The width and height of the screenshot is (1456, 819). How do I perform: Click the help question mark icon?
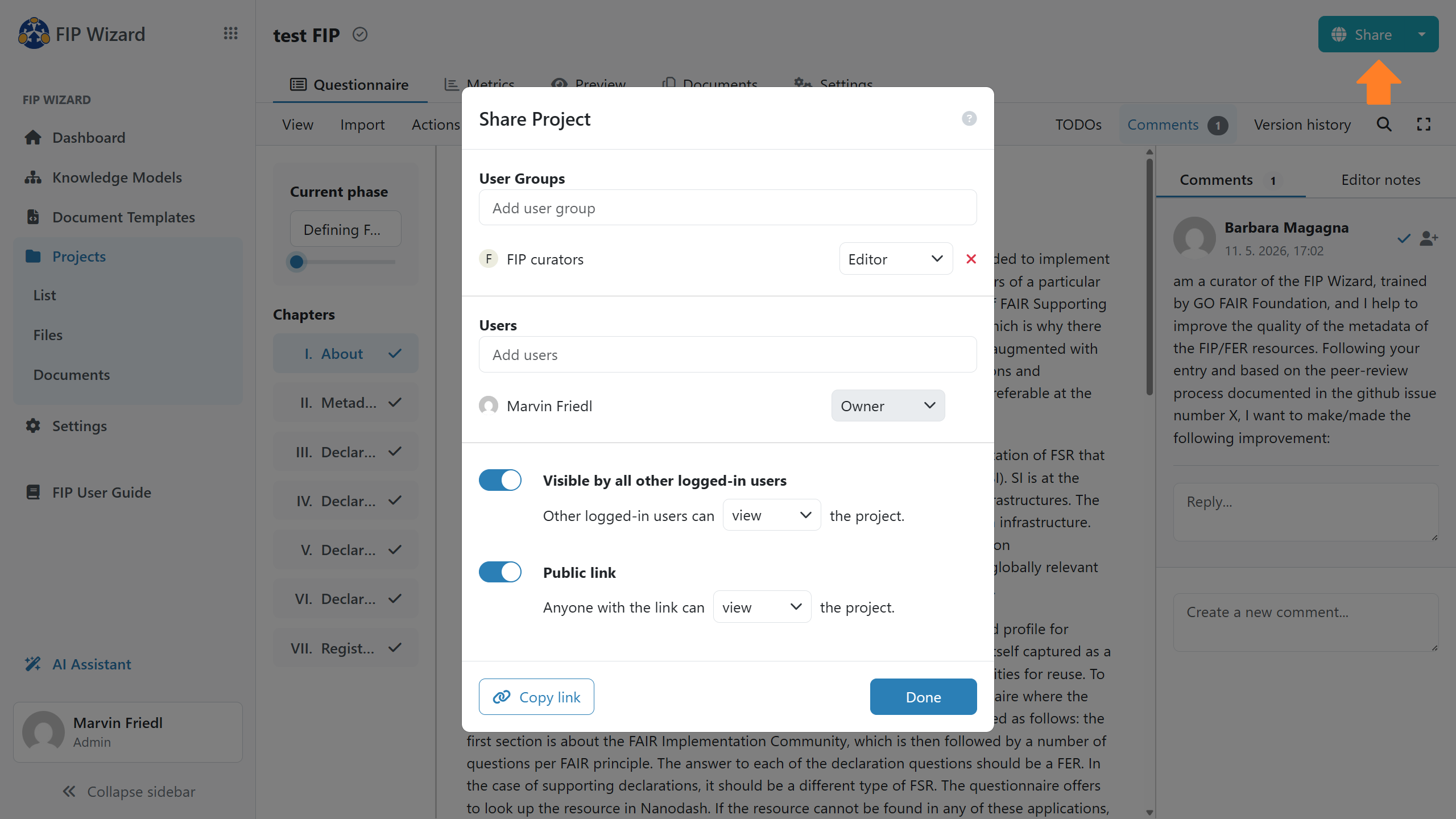(x=969, y=118)
